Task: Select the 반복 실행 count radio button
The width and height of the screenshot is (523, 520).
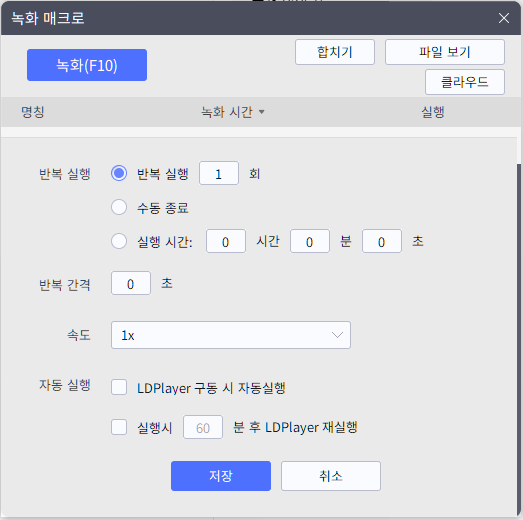Action: [119, 173]
